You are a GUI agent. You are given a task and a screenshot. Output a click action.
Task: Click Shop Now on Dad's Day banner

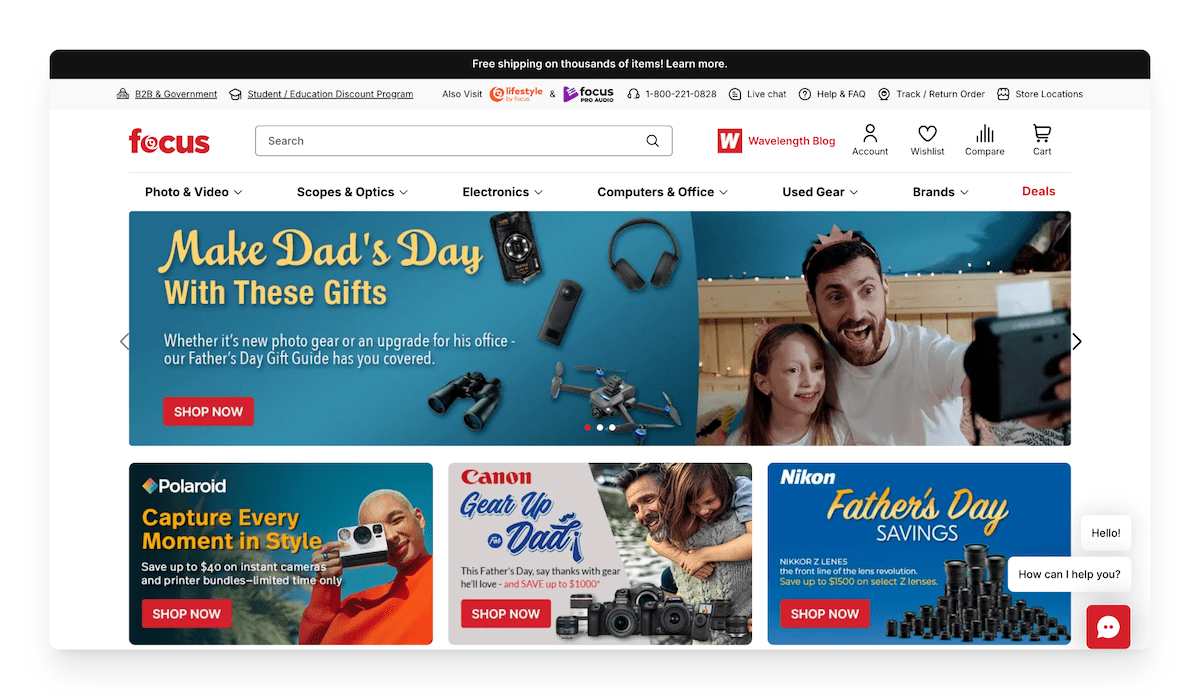208,411
